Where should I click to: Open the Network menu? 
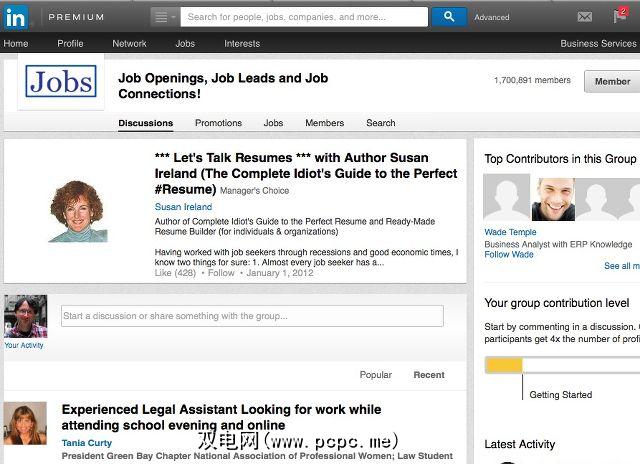129,44
